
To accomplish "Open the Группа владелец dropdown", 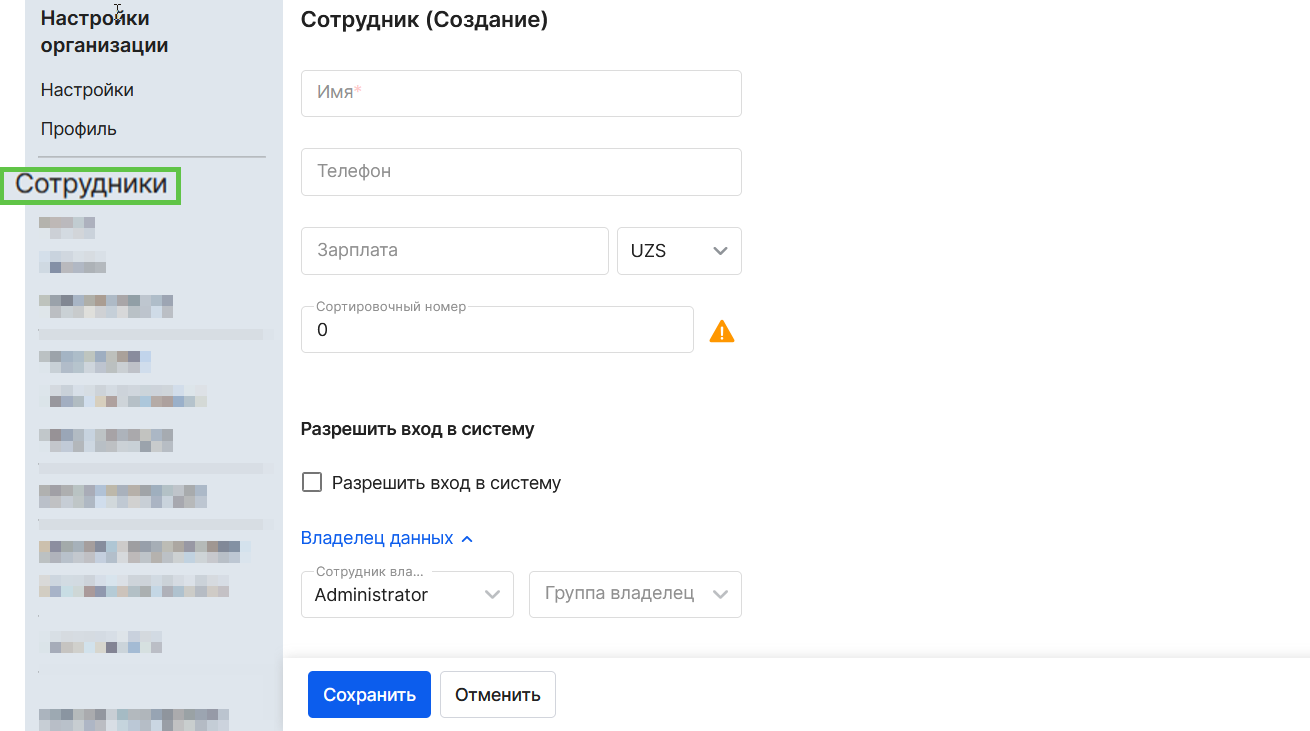I will (x=635, y=595).
